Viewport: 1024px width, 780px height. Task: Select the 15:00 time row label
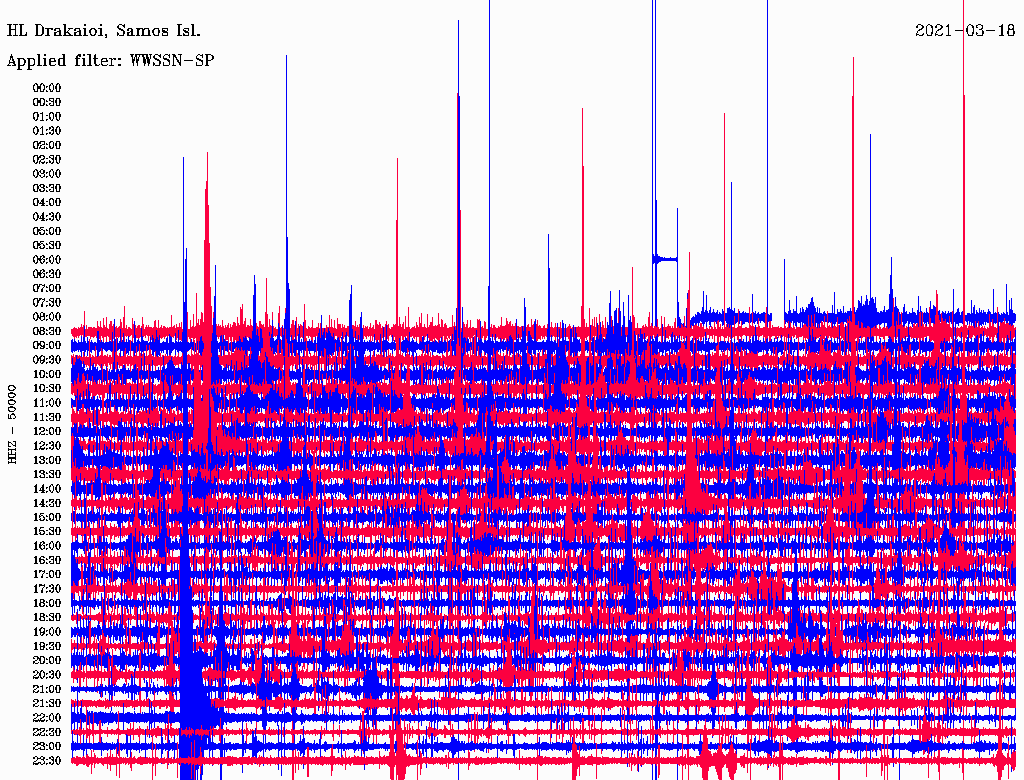pos(47,517)
